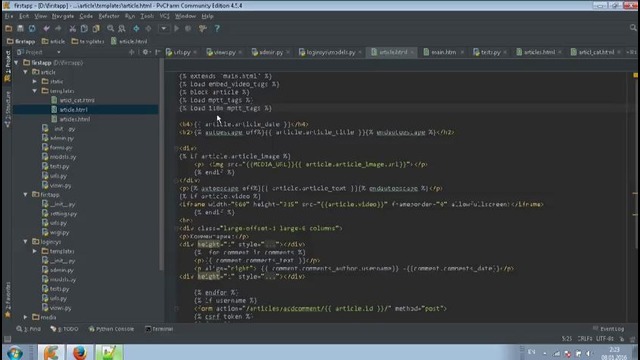
Task: Click firstapp in the breadcrumb bar
Action: coord(21,41)
